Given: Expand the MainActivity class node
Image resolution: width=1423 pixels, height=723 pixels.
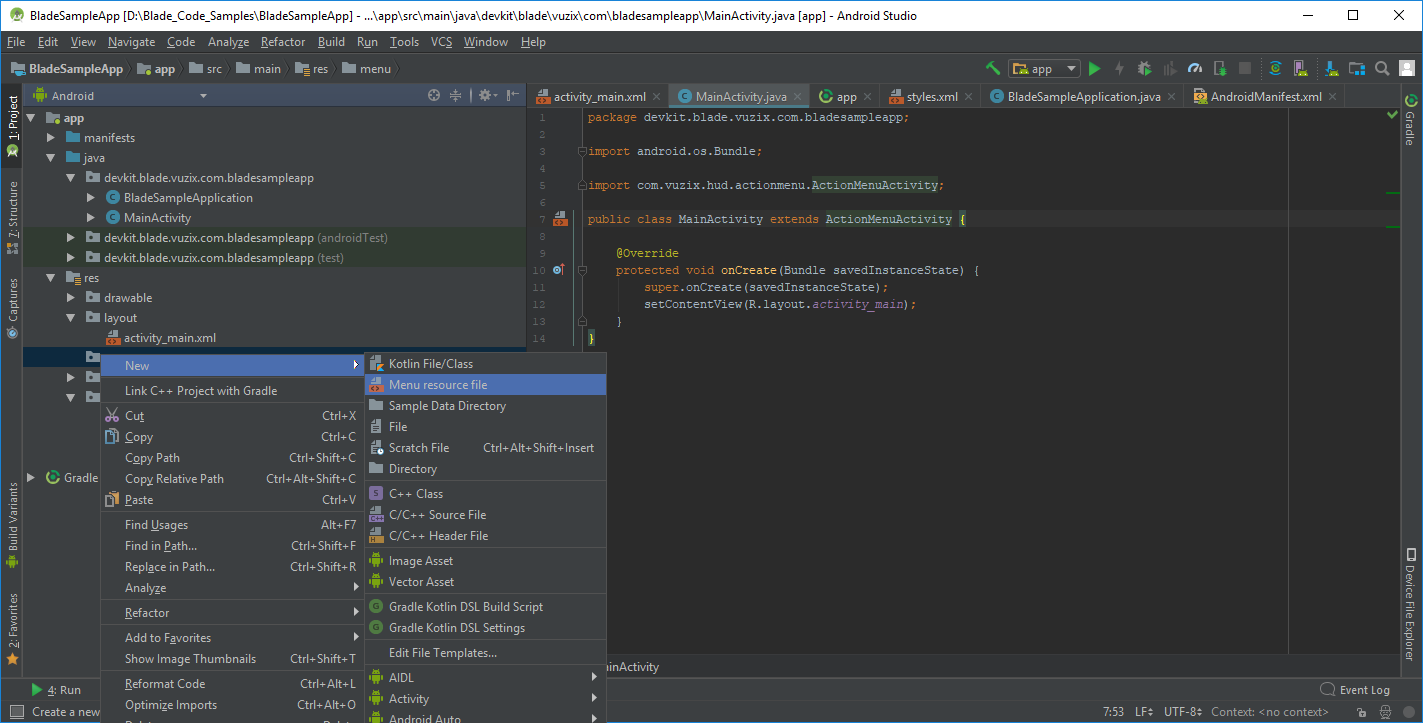Looking at the screenshot, I should [x=91, y=218].
